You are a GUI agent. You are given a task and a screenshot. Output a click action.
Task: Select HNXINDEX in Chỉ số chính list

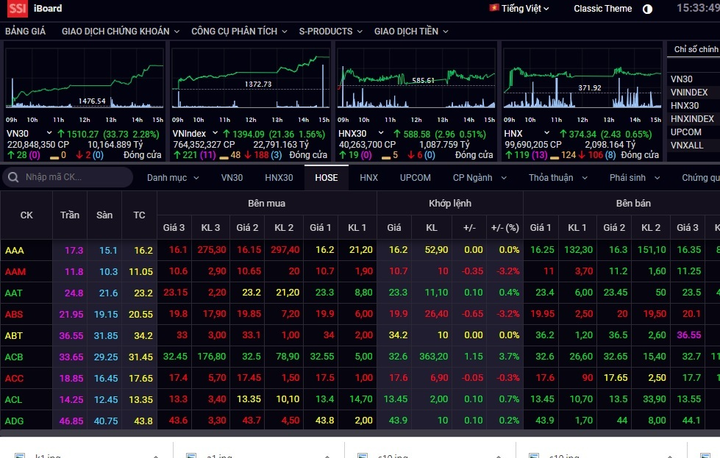tap(692, 119)
